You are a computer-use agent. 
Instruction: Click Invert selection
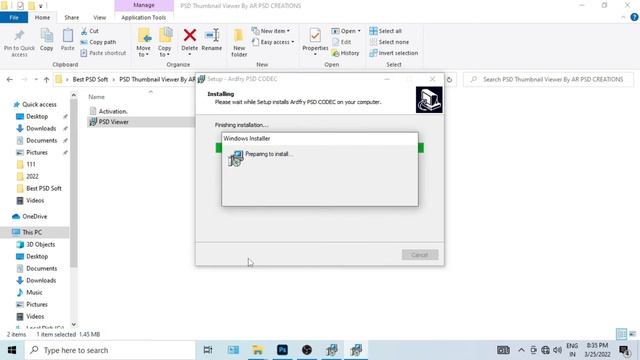pyautogui.click(x=393, y=53)
